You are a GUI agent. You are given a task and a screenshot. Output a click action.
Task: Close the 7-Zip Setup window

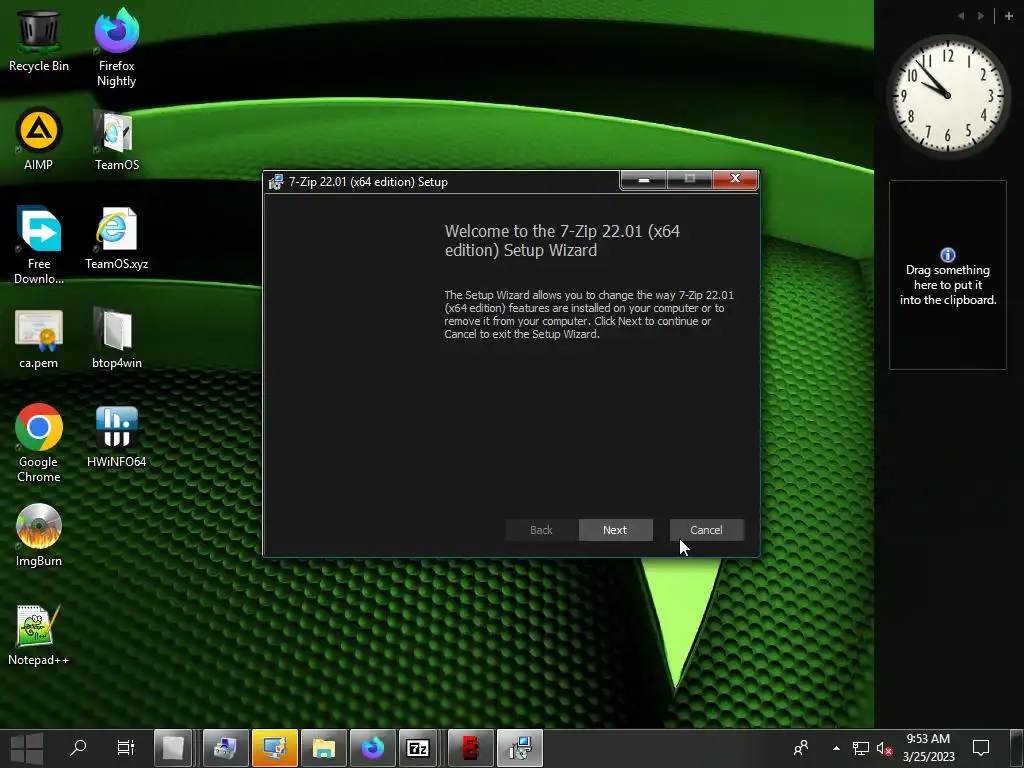pos(735,180)
